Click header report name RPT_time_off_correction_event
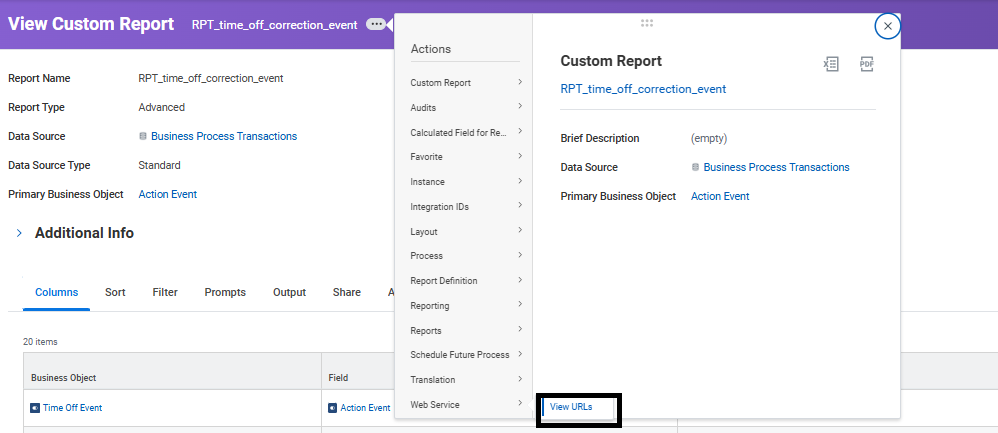This screenshot has width=998, height=433. [275, 25]
